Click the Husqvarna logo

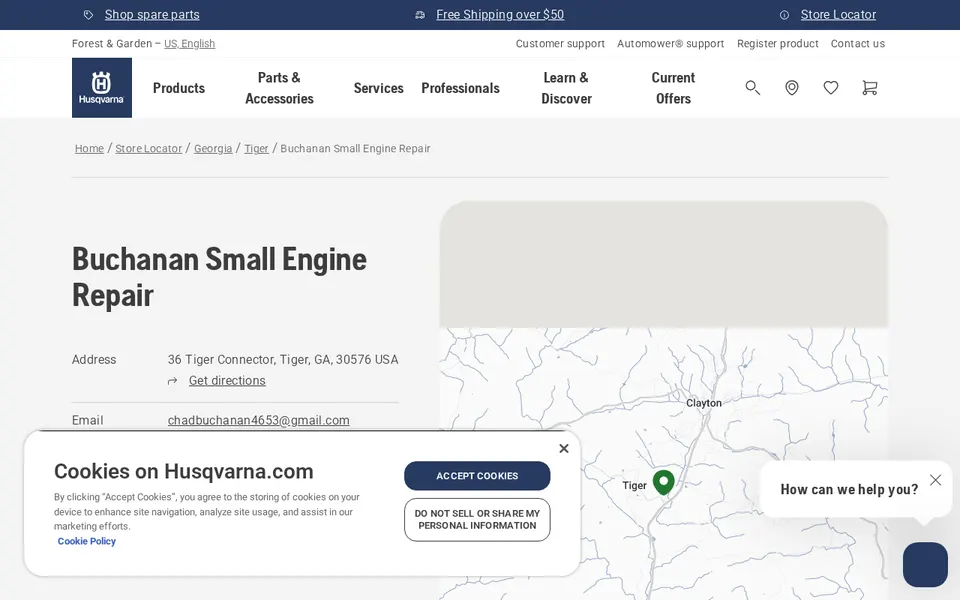[x=102, y=88]
